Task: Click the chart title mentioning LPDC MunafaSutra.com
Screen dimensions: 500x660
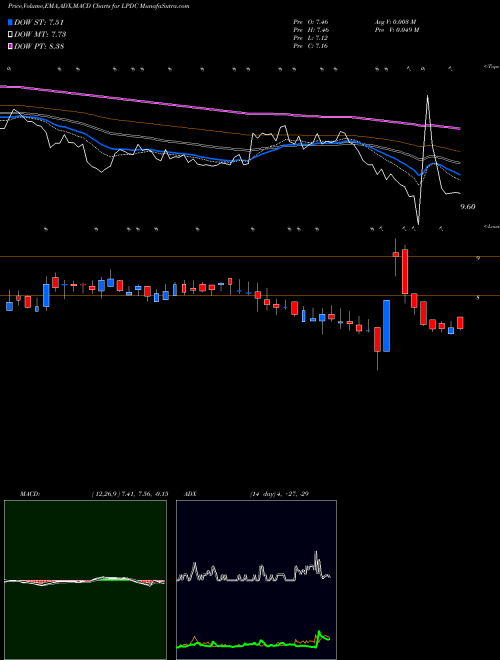Action: point(99,6)
